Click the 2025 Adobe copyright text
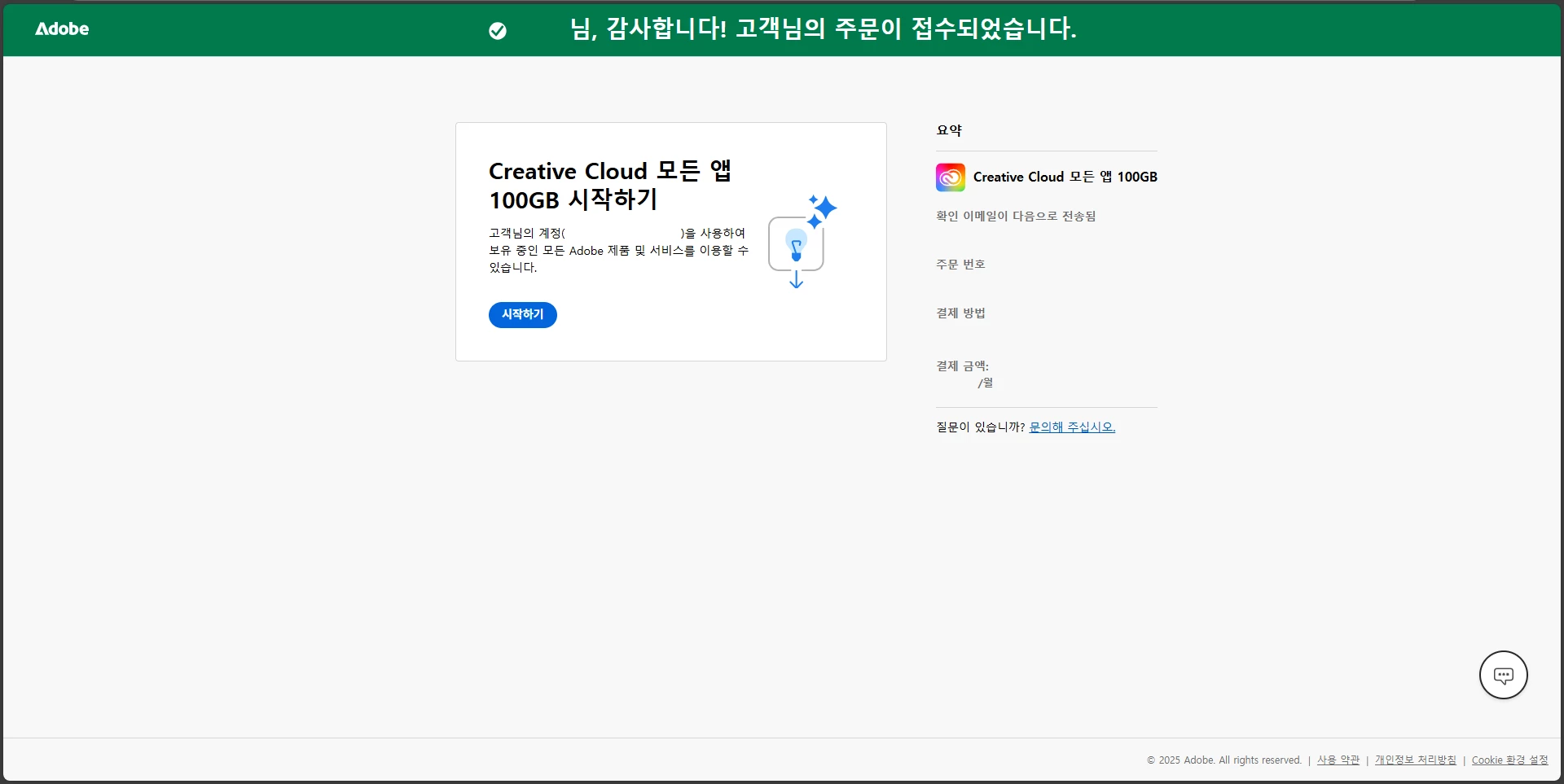This screenshot has width=1564, height=784. pyautogui.click(x=1224, y=760)
